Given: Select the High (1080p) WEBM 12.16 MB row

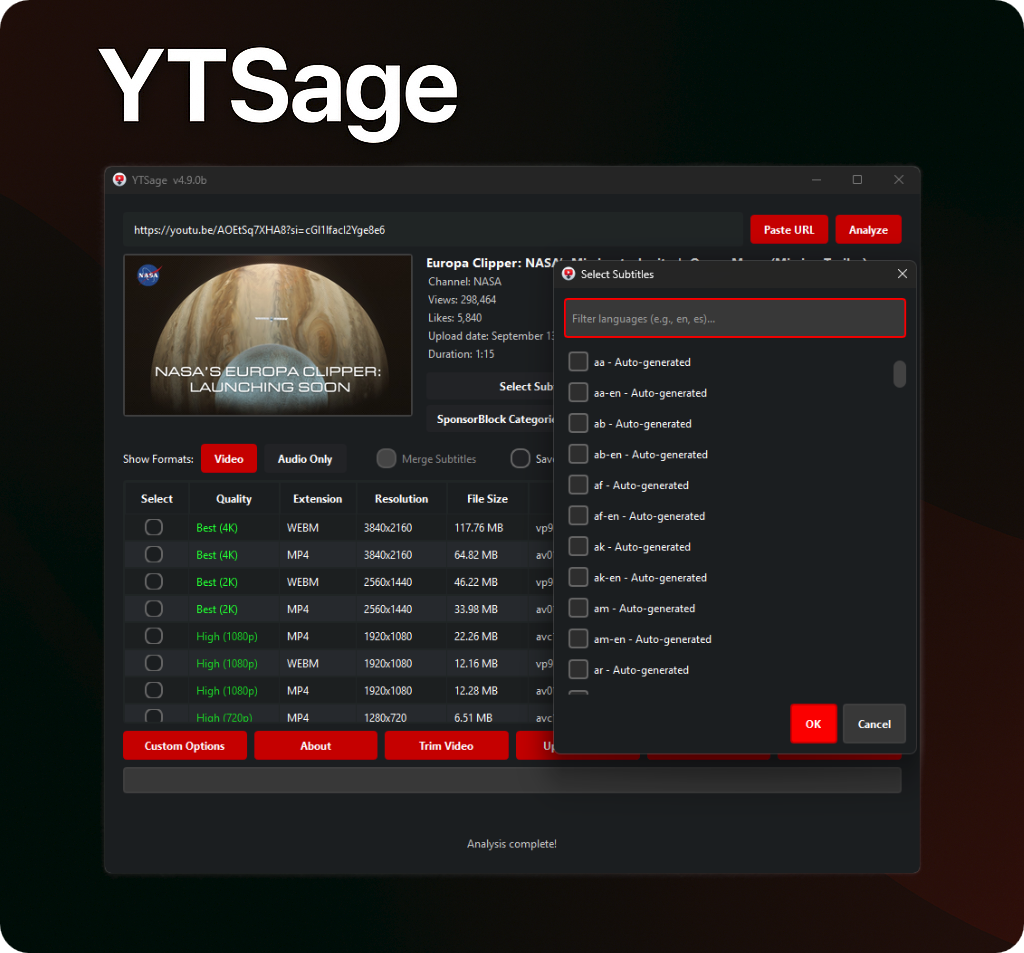Looking at the screenshot, I should pos(153,663).
